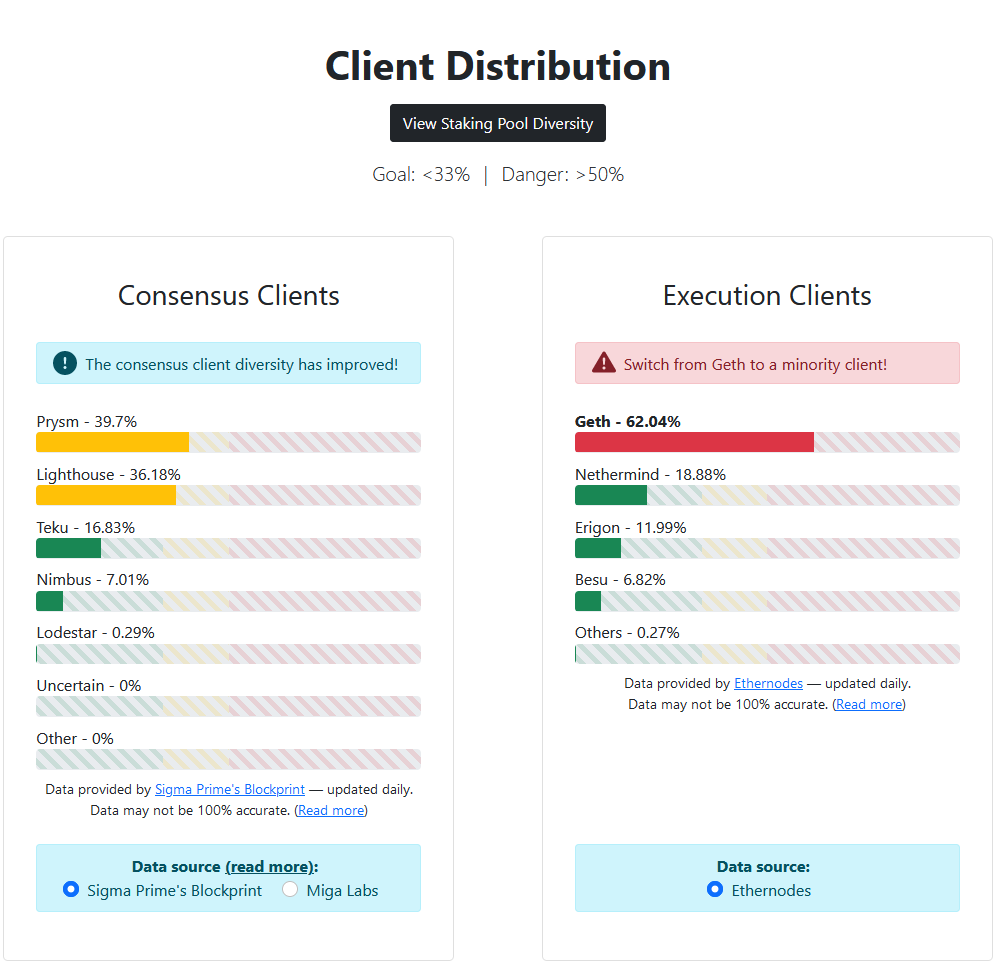Select Sigma Prime's Blockprint radio button
This screenshot has width=998, height=976.
click(x=71, y=889)
